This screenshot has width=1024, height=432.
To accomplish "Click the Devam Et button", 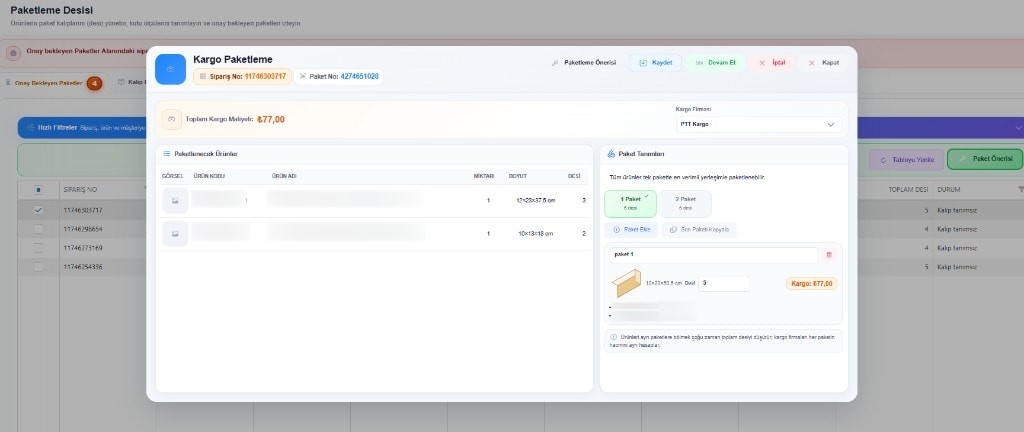I will (x=715, y=63).
